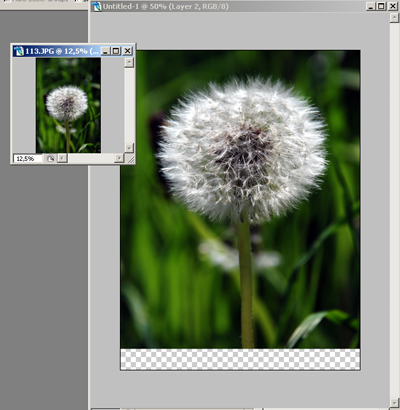The height and width of the screenshot is (410, 400).
Task: Click the scroll-up arrow in 113.JPG window
Action: coord(129,62)
